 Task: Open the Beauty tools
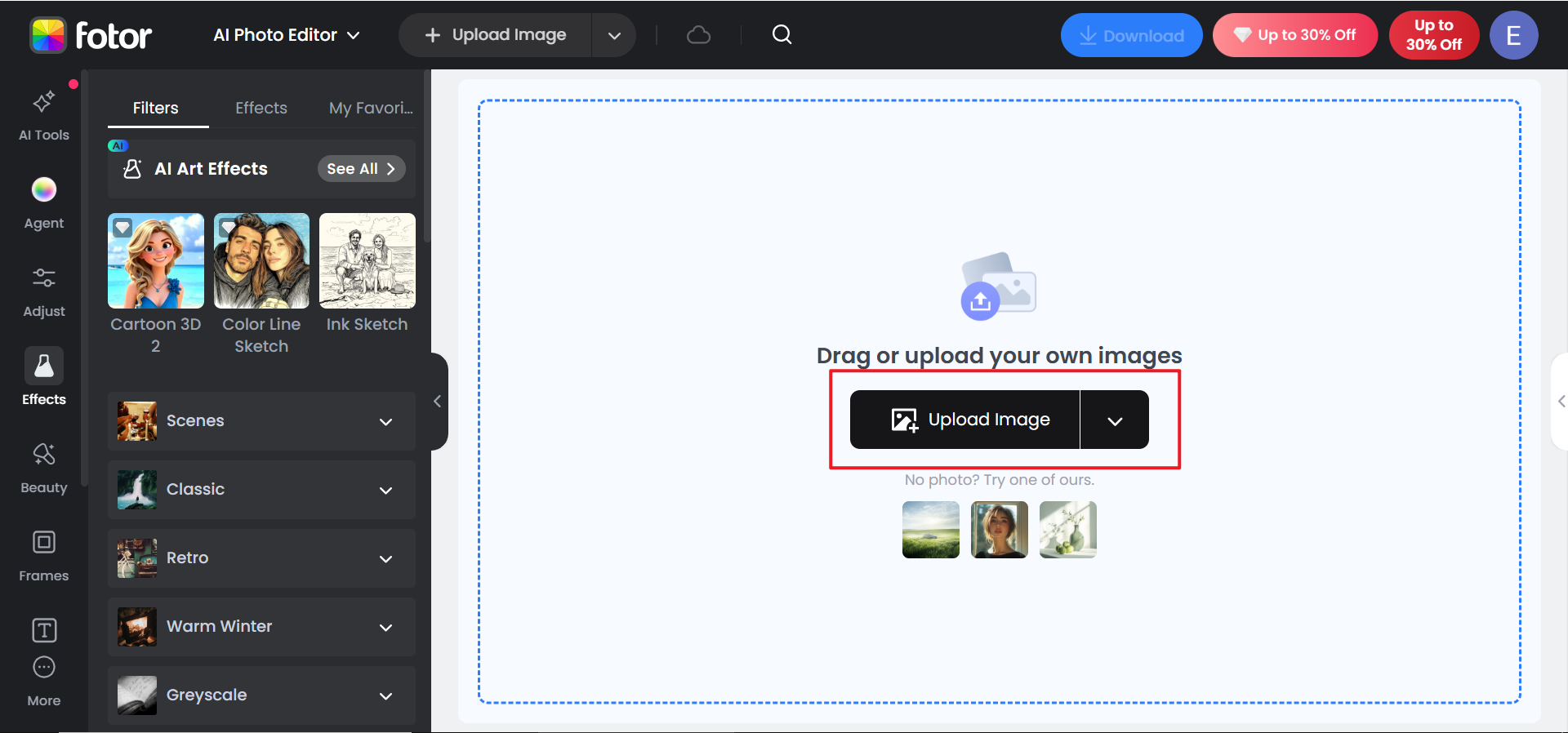pos(44,468)
